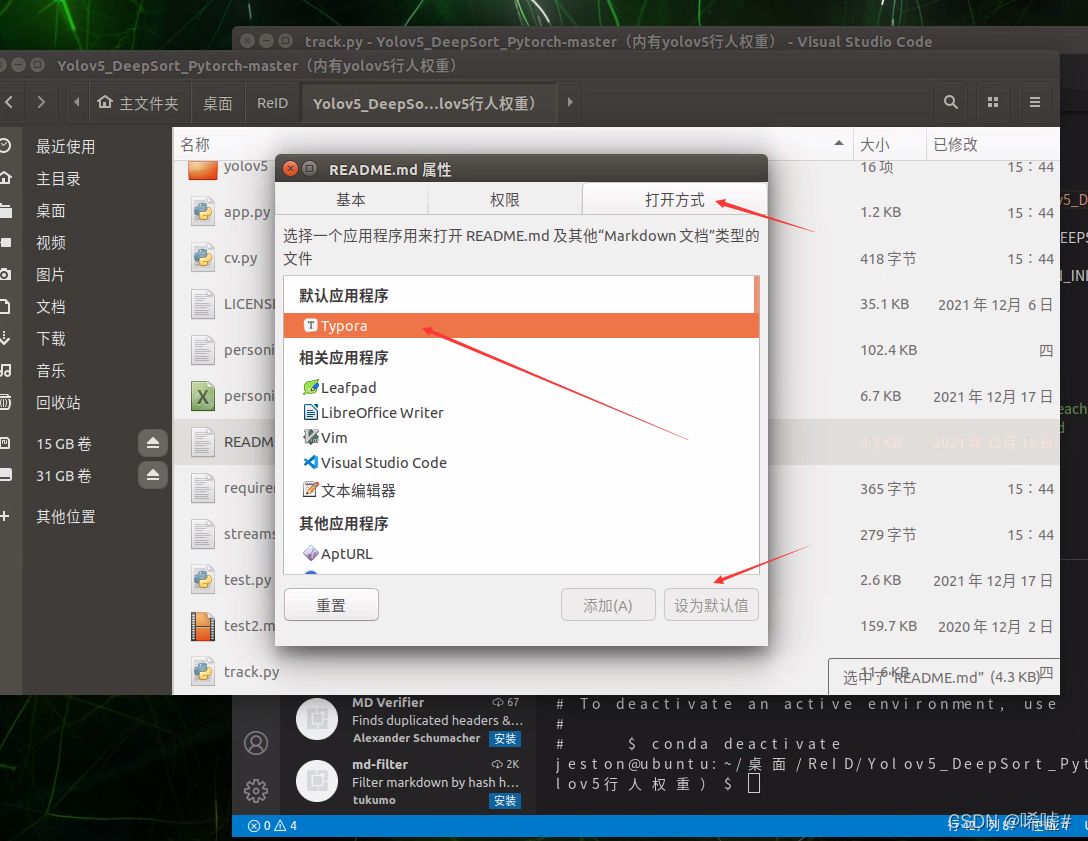Select the app.py file
Screen dimensions: 1088x841
[247, 212]
